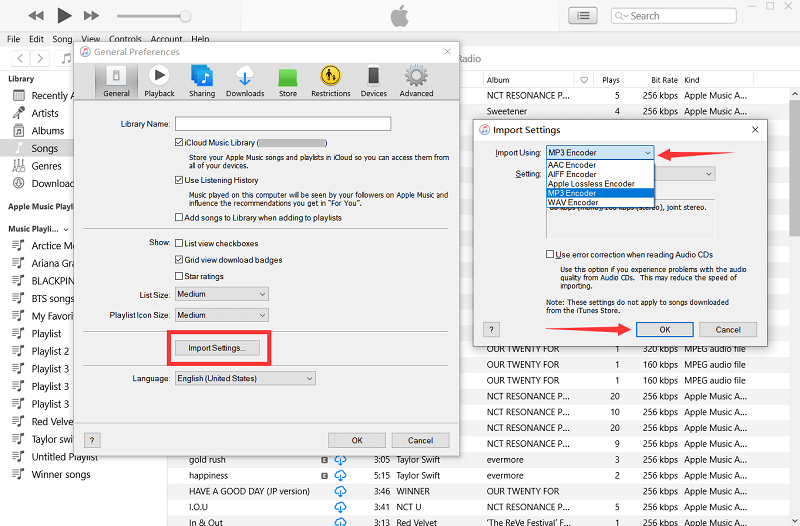Click the cloud download icon for happiness

click(340, 475)
